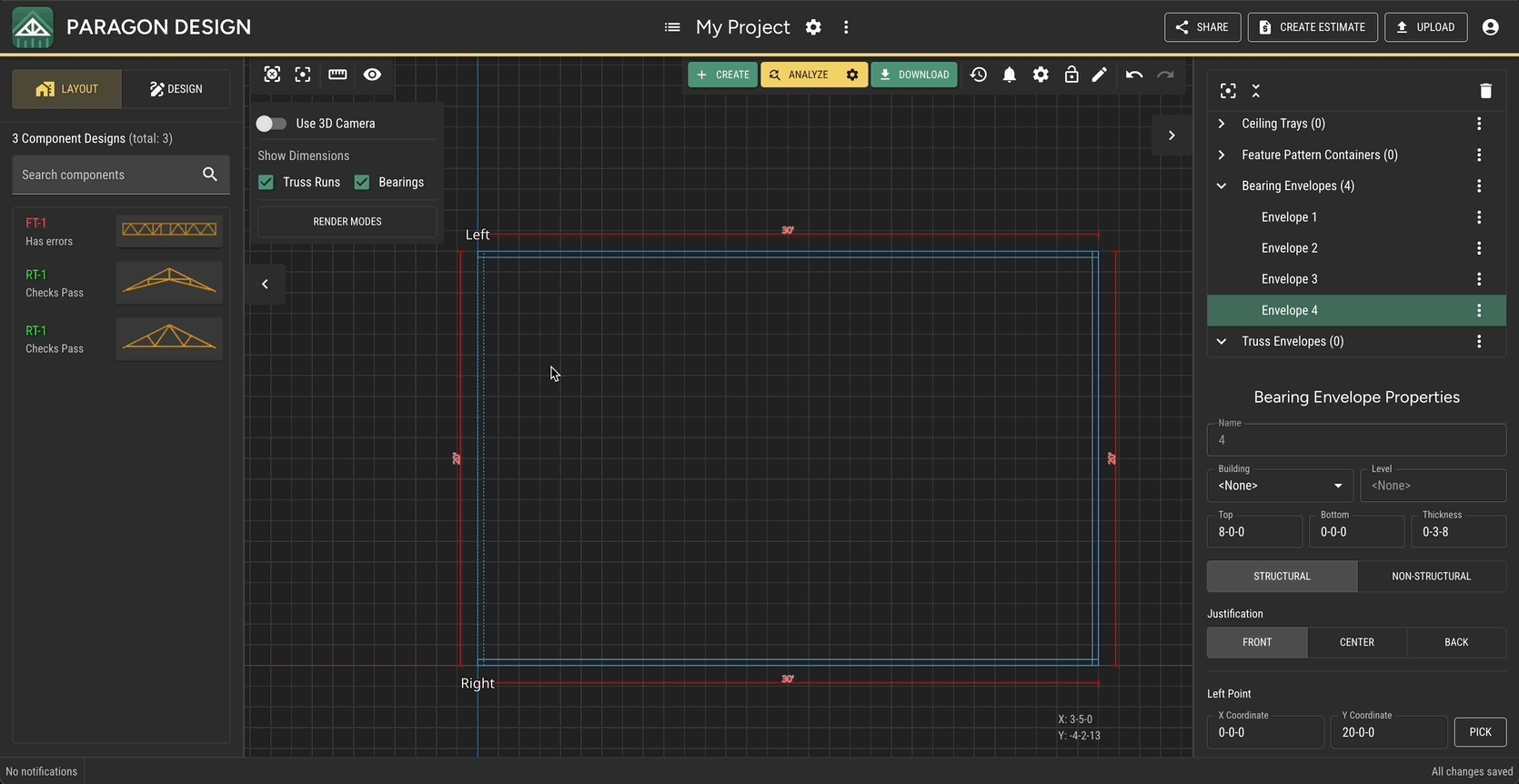
Task: Uncheck the Bearings dimension checkbox
Action: tap(362, 182)
